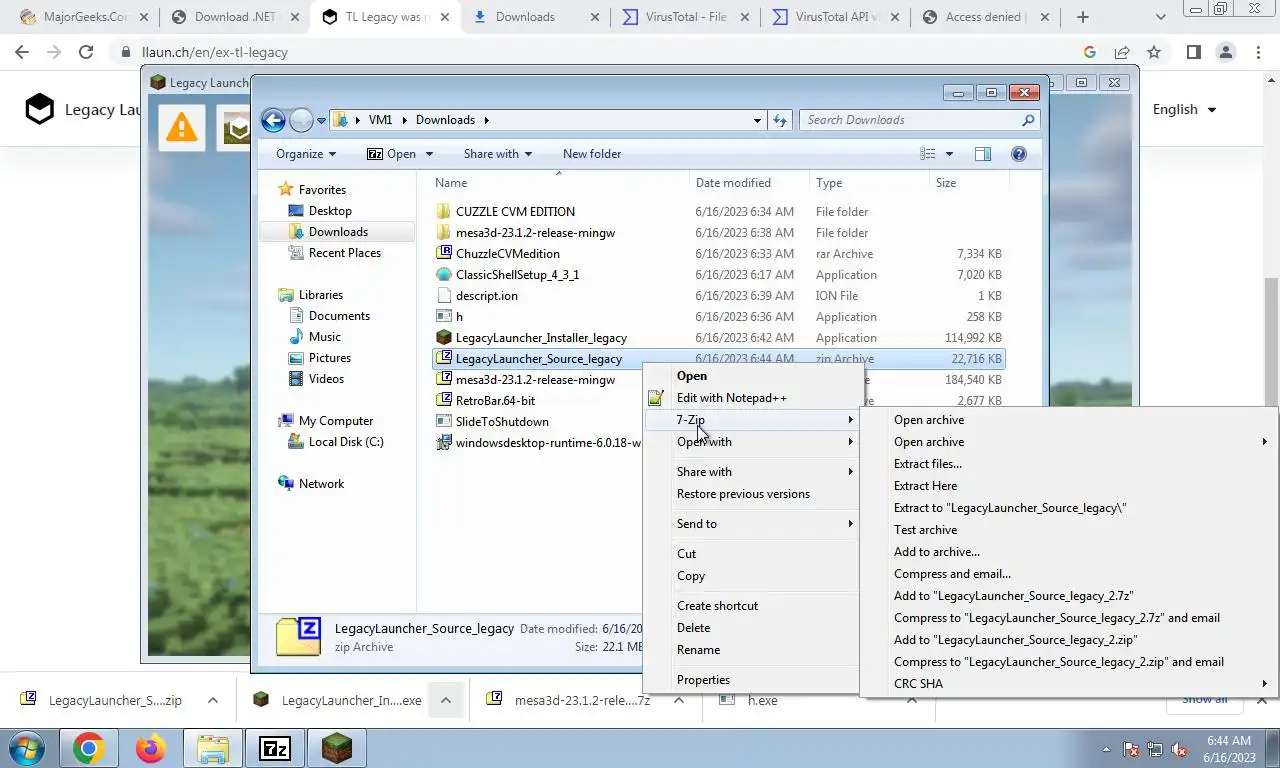Screen dimensions: 1280x768
Task: Select Edit with Notepad++
Action: pyautogui.click(x=731, y=398)
